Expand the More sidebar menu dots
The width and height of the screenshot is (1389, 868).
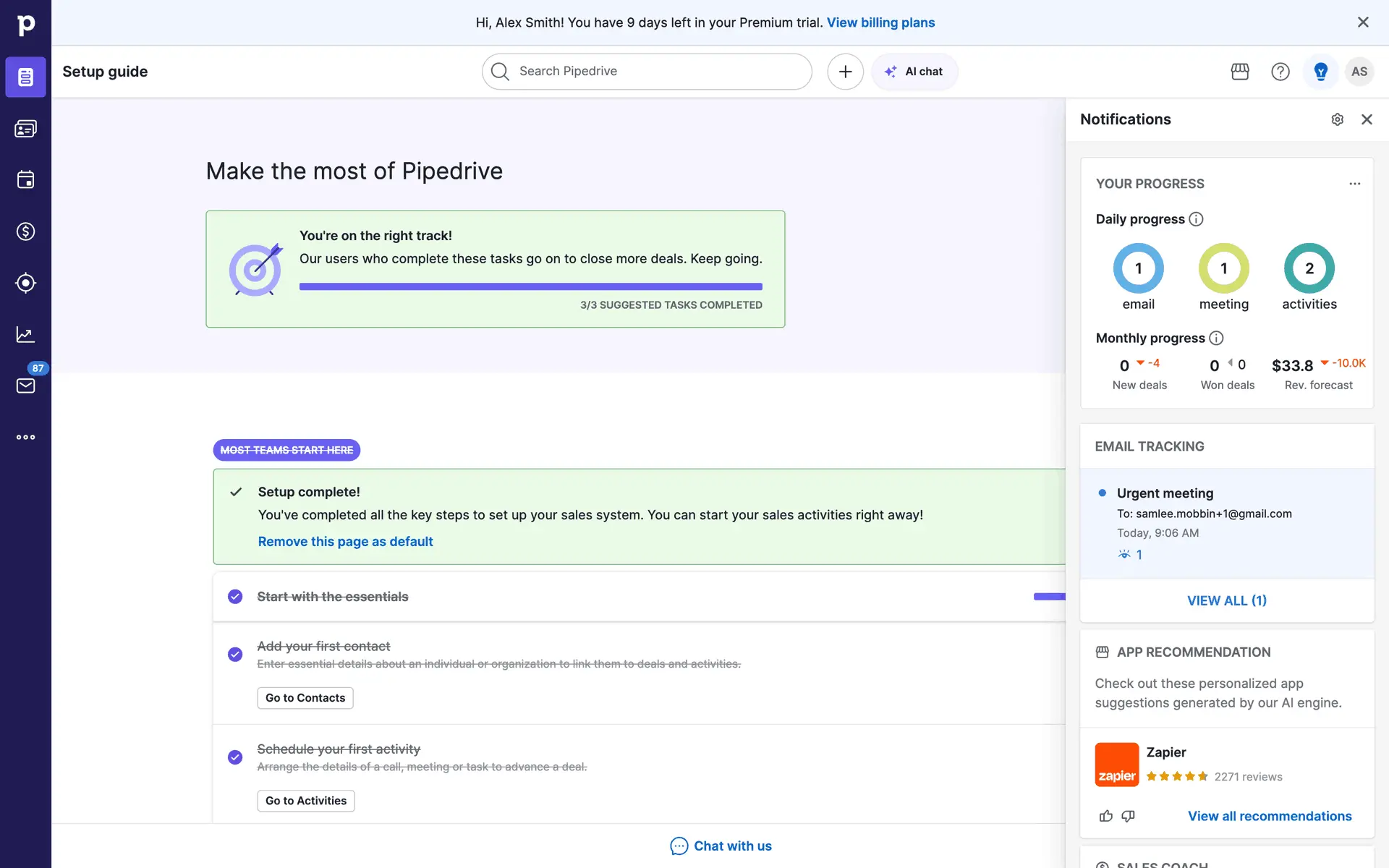click(x=25, y=437)
